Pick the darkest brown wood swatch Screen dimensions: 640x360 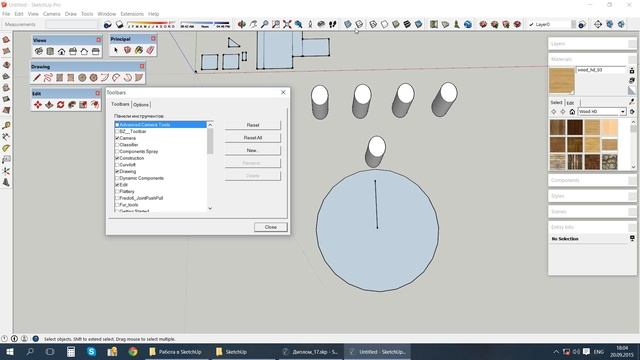coord(575,127)
